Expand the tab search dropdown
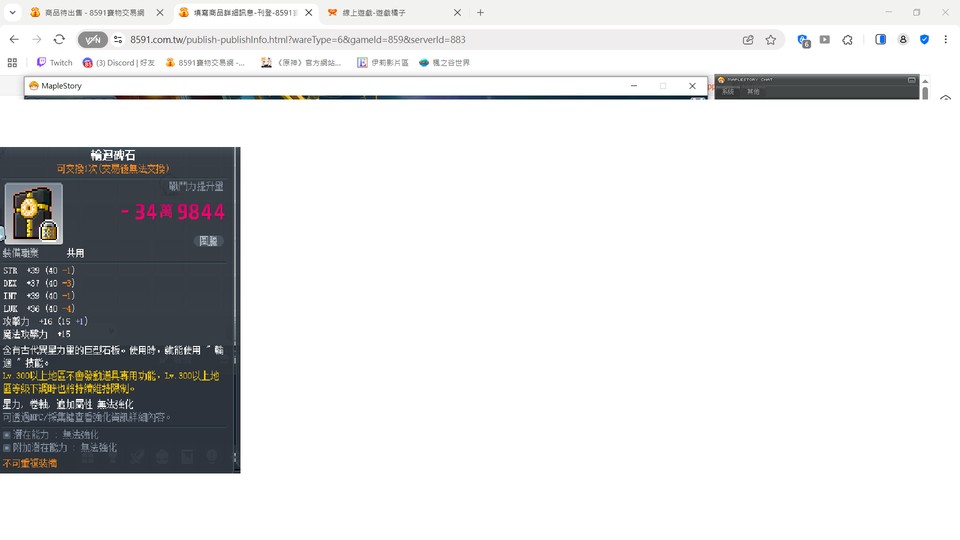Image resolution: width=960 pixels, height=540 pixels. (x=12, y=12)
